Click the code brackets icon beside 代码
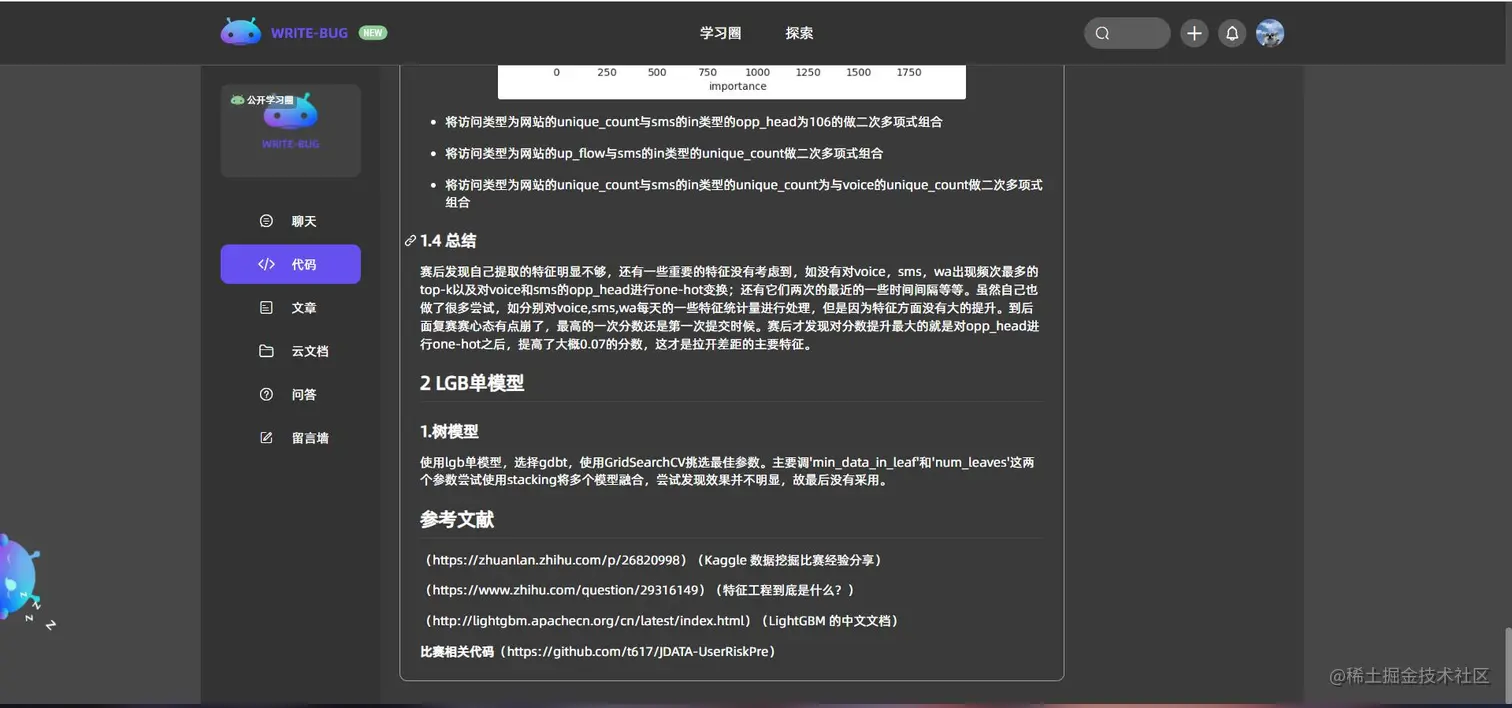 (266, 265)
